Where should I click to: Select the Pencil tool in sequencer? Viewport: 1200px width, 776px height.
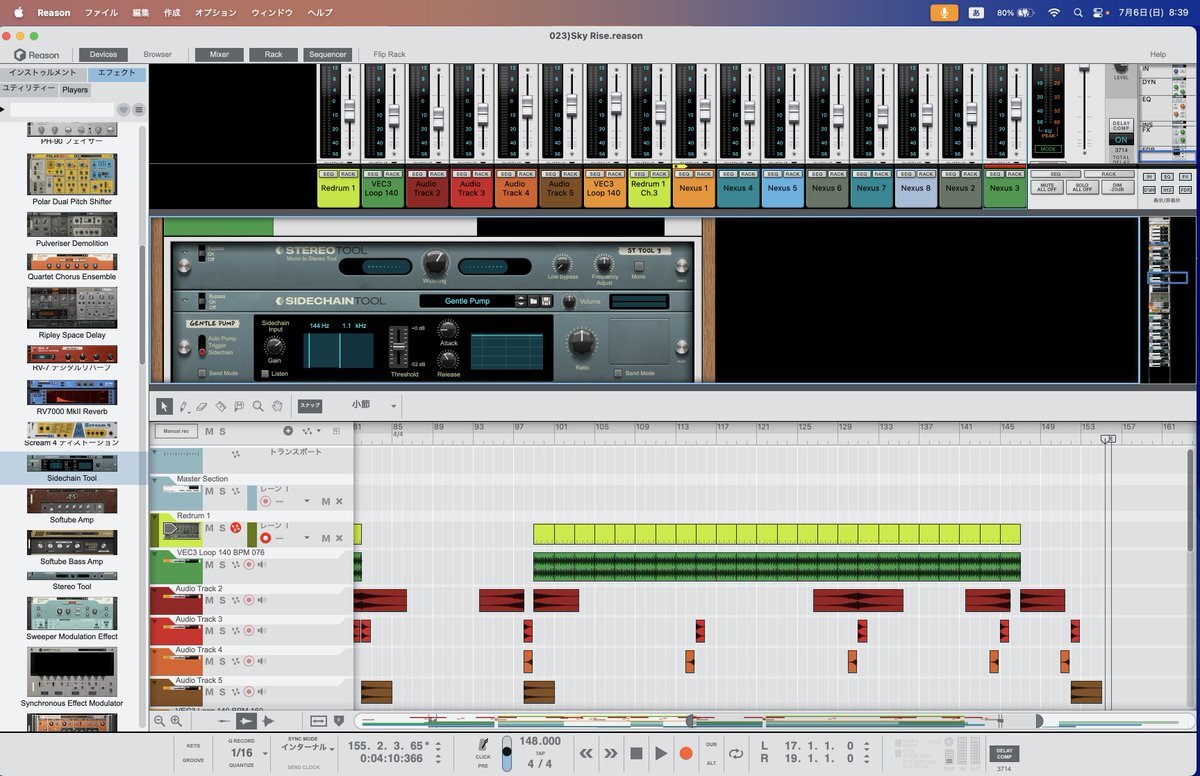pos(184,406)
